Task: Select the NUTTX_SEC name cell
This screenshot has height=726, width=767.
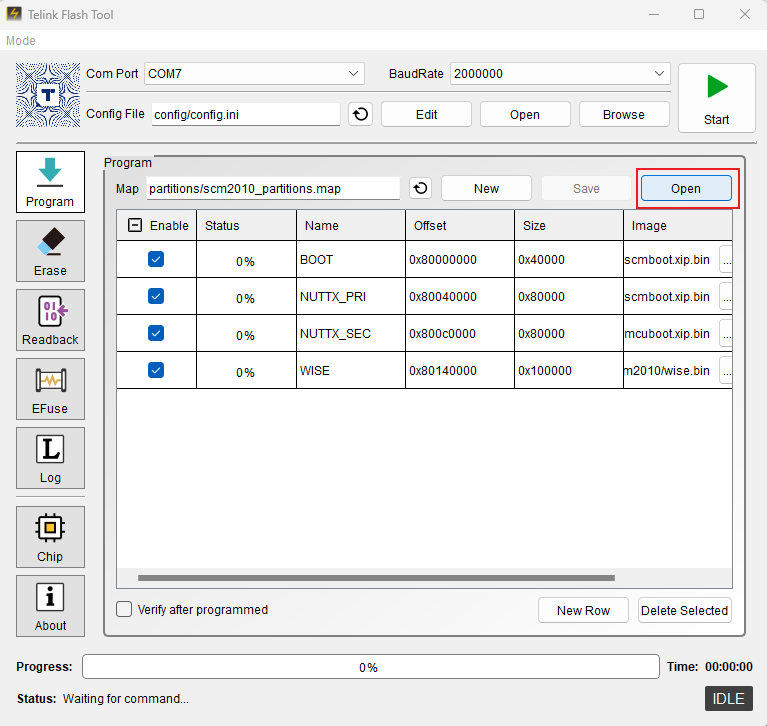Action: [x=351, y=333]
